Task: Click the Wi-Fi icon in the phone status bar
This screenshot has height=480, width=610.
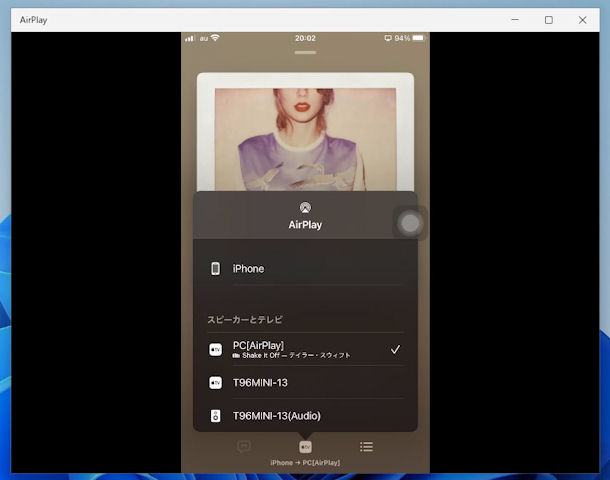Action: coord(215,38)
